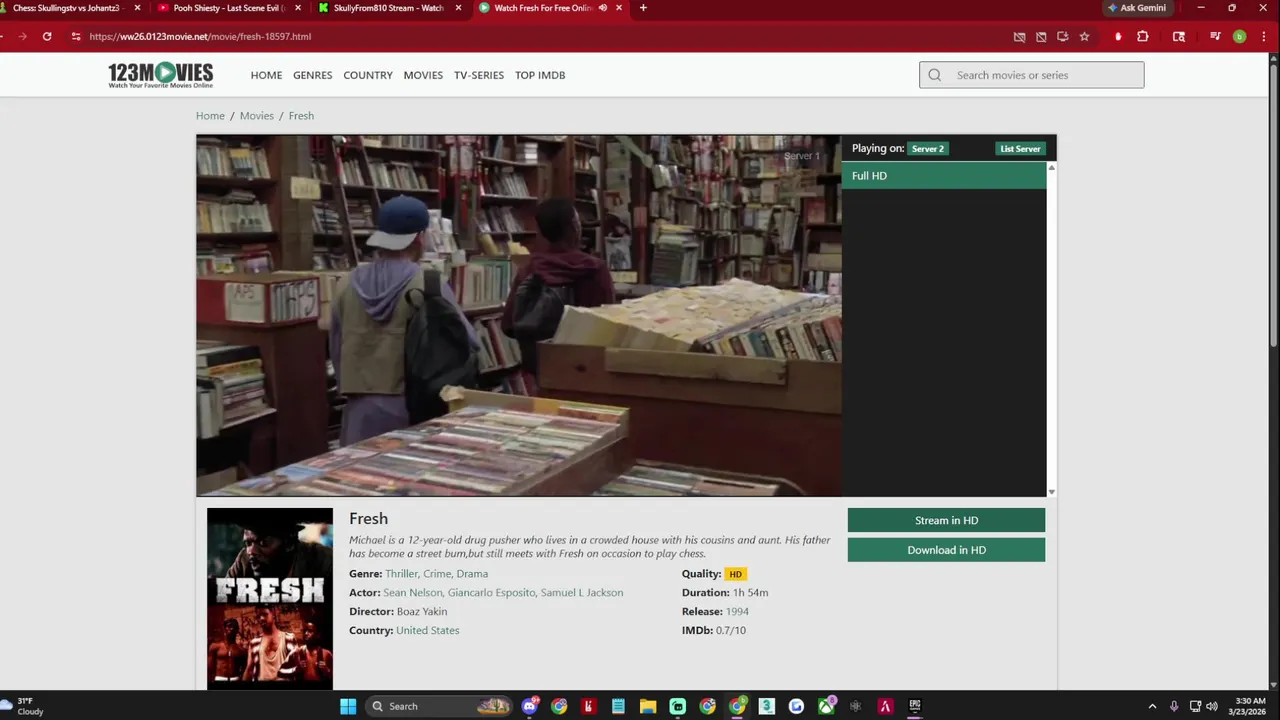Image resolution: width=1280 pixels, height=720 pixels.
Task: Open the TOP IMDB page
Action: 540,75
